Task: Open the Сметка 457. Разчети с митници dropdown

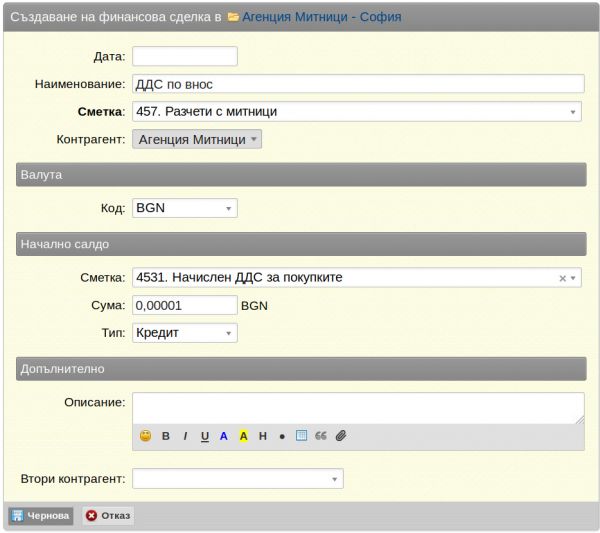Action: [357, 112]
